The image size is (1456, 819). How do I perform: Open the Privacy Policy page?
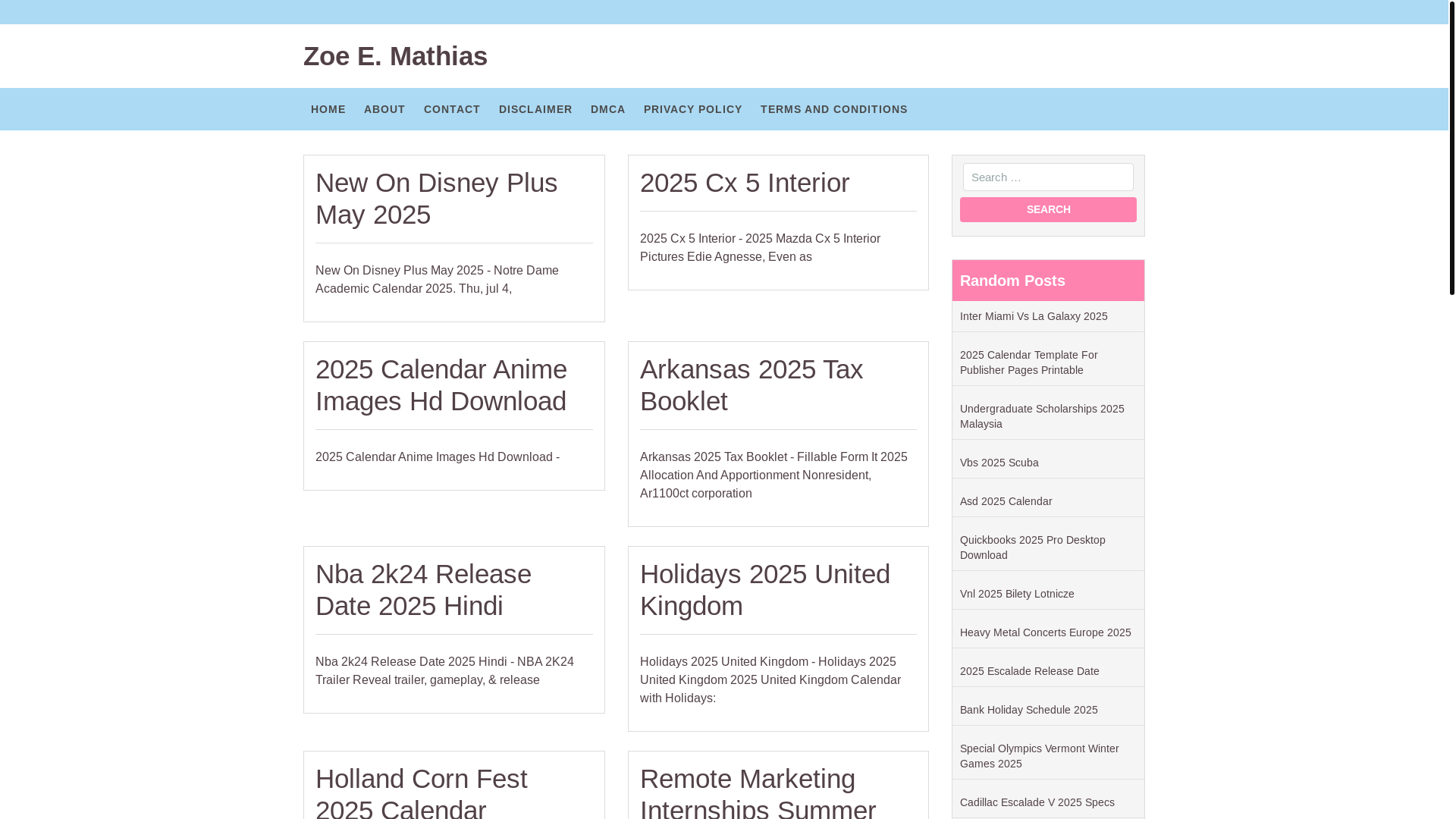693,109
